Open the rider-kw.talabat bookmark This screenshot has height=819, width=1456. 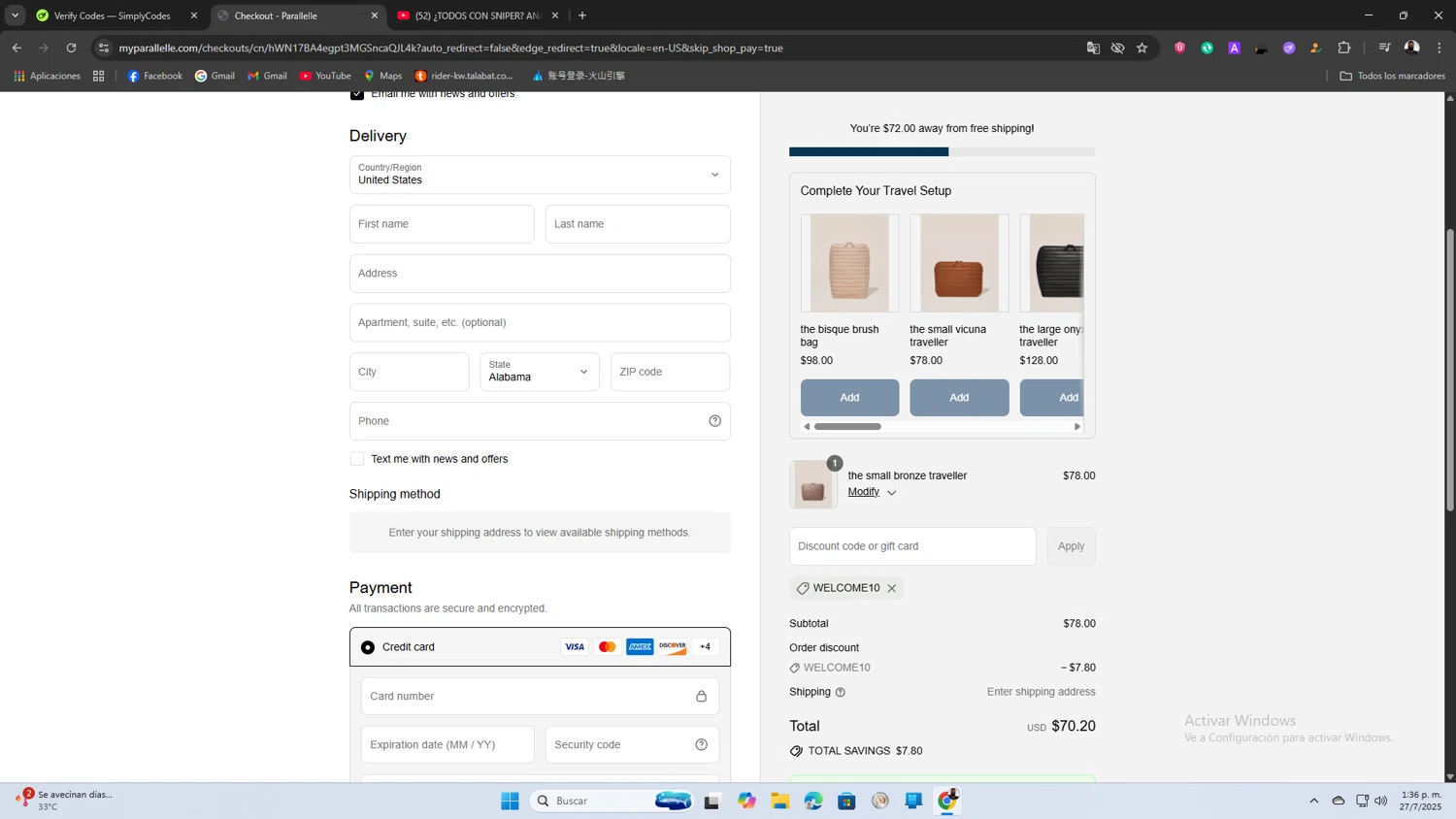click(x=464, y=76)
